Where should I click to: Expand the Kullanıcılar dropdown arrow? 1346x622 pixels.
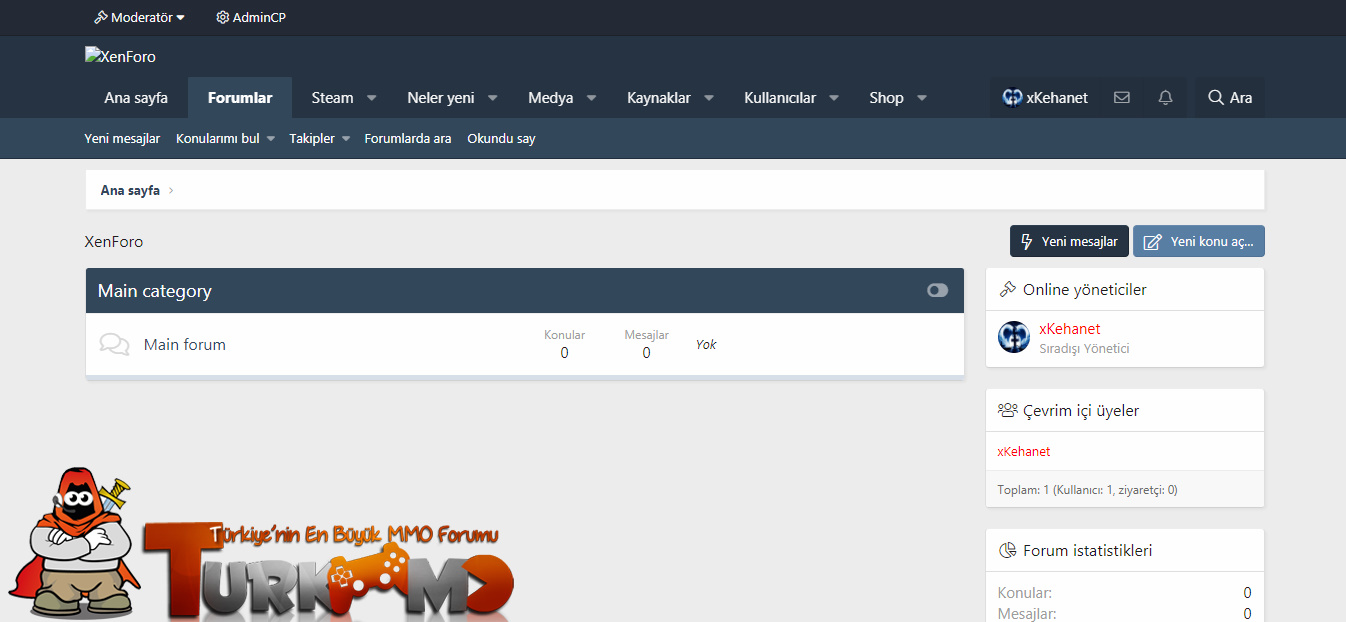coord(834,98)
